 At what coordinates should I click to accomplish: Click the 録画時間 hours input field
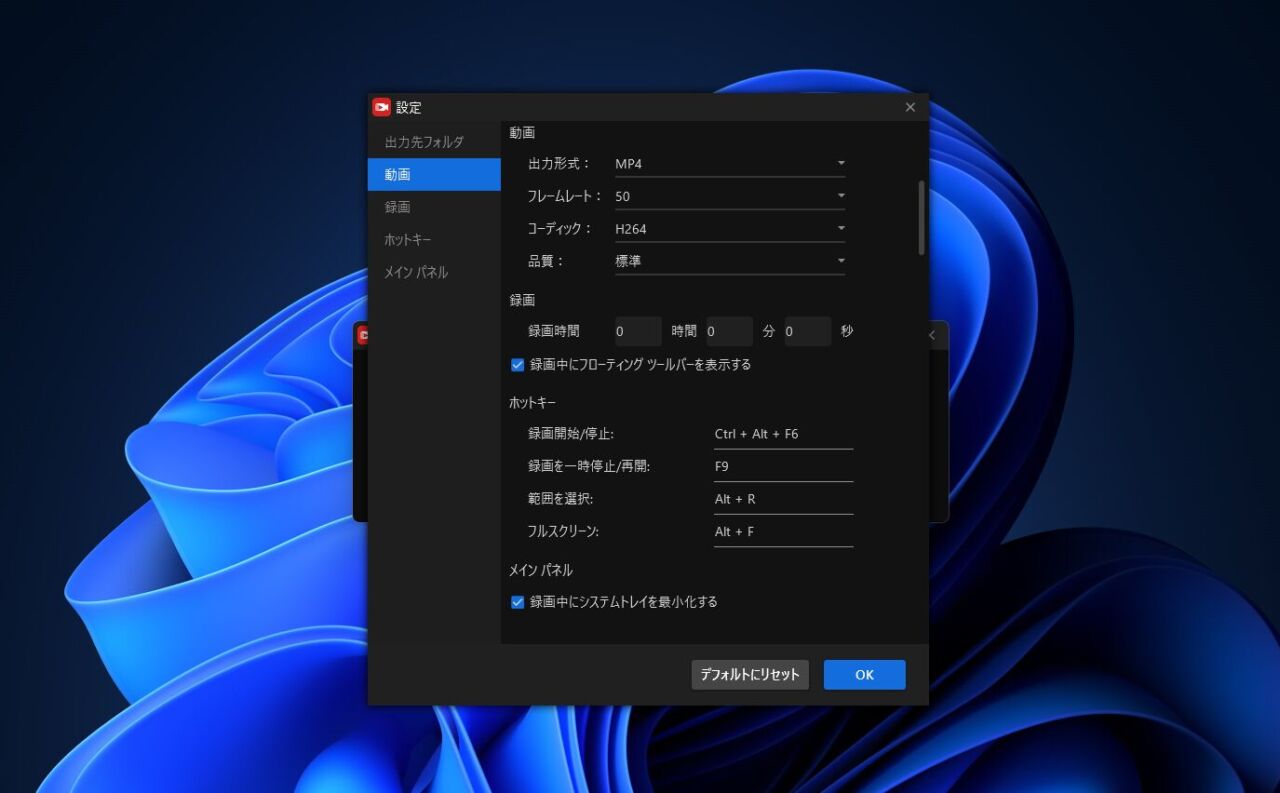click(x=638, y=331)
